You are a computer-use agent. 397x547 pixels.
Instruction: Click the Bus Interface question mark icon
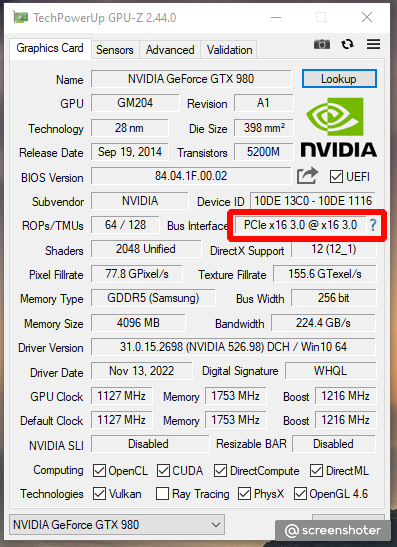click(373, 225)
